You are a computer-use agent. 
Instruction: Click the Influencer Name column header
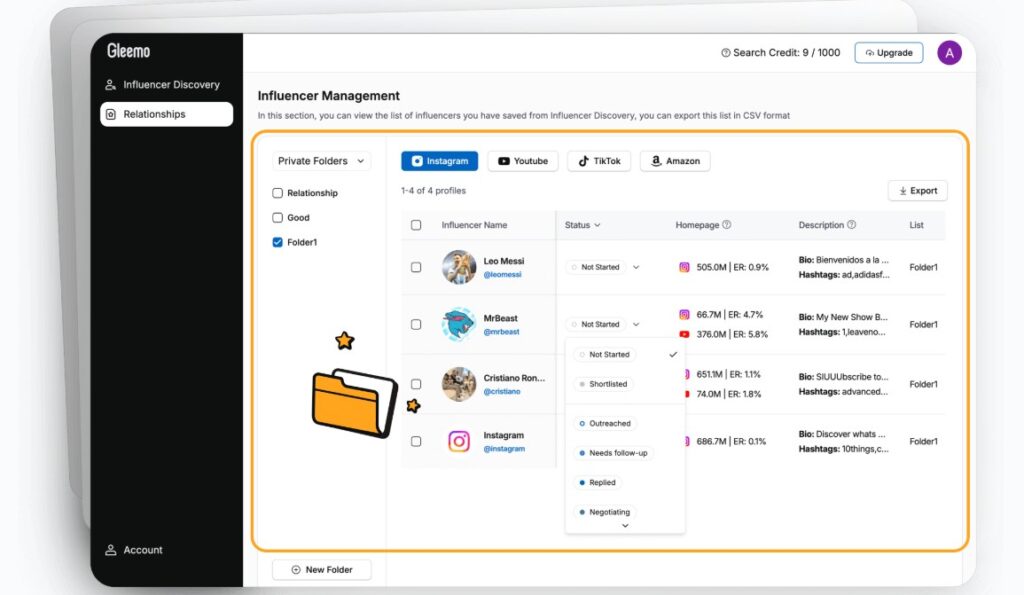point(474,225)
